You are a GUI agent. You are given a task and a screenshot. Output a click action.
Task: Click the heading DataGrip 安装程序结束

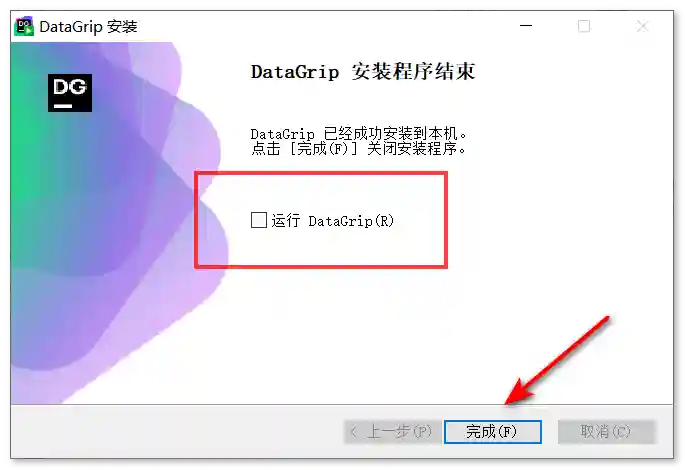[x=363, y=72]
